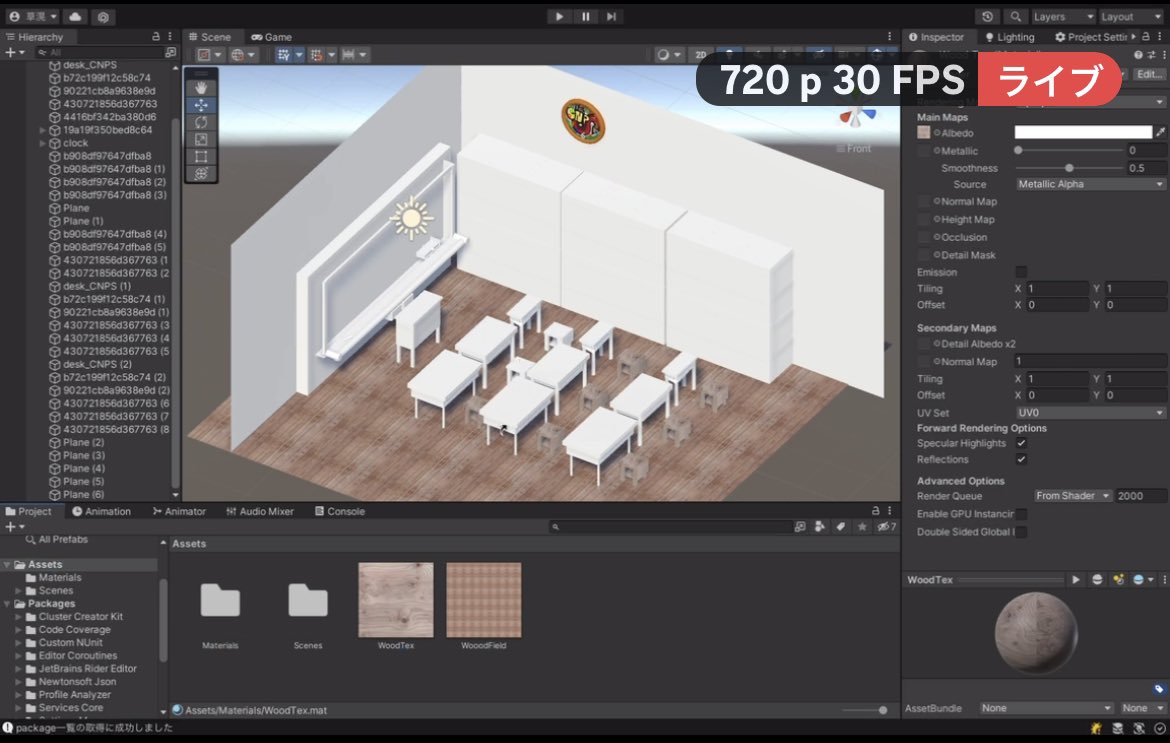1170x743 pixels.
Task: Play the material preview animation
Action: coord(1075,580)
